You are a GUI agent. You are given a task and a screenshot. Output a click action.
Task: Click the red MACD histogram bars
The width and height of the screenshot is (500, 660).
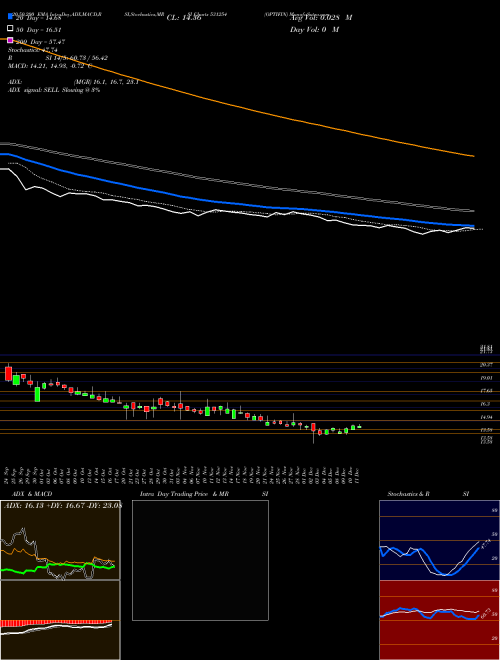click(x=56, y=623)
